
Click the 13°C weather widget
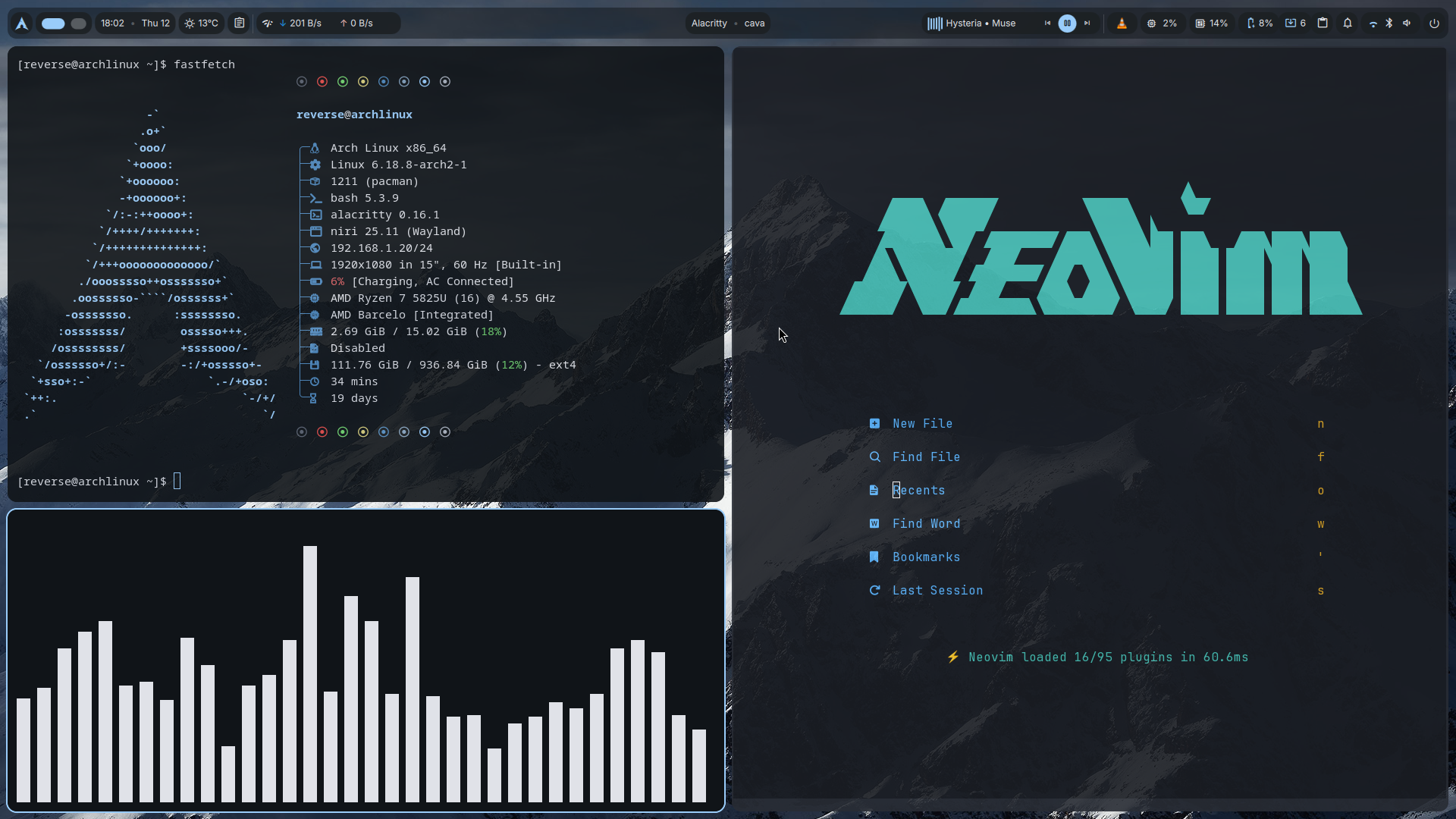click(201, 24)
